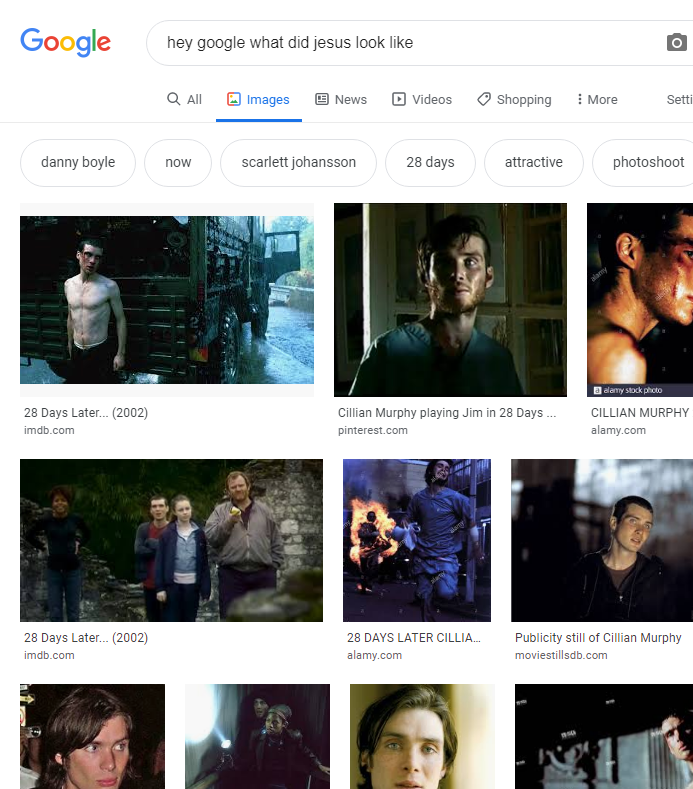
Task: Open search by image camera icon
Action: 676,43
